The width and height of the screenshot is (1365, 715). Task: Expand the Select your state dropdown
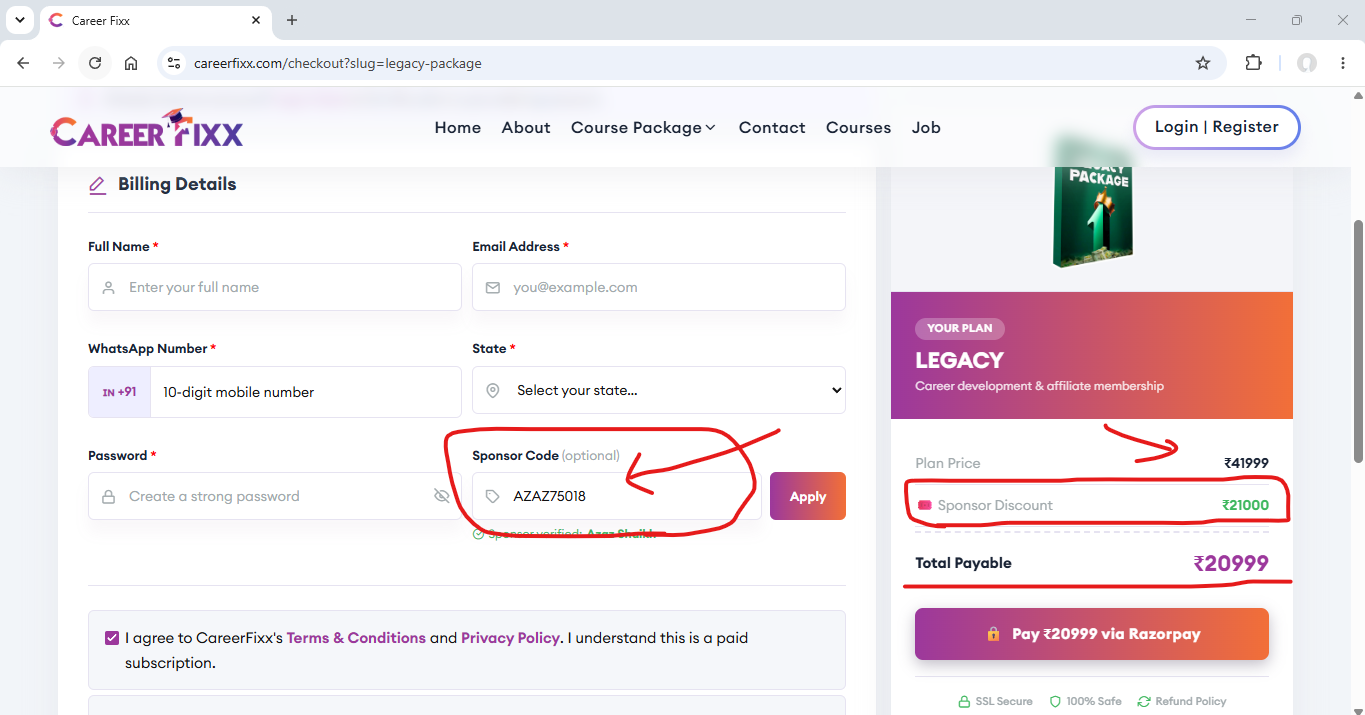[659, 390]
